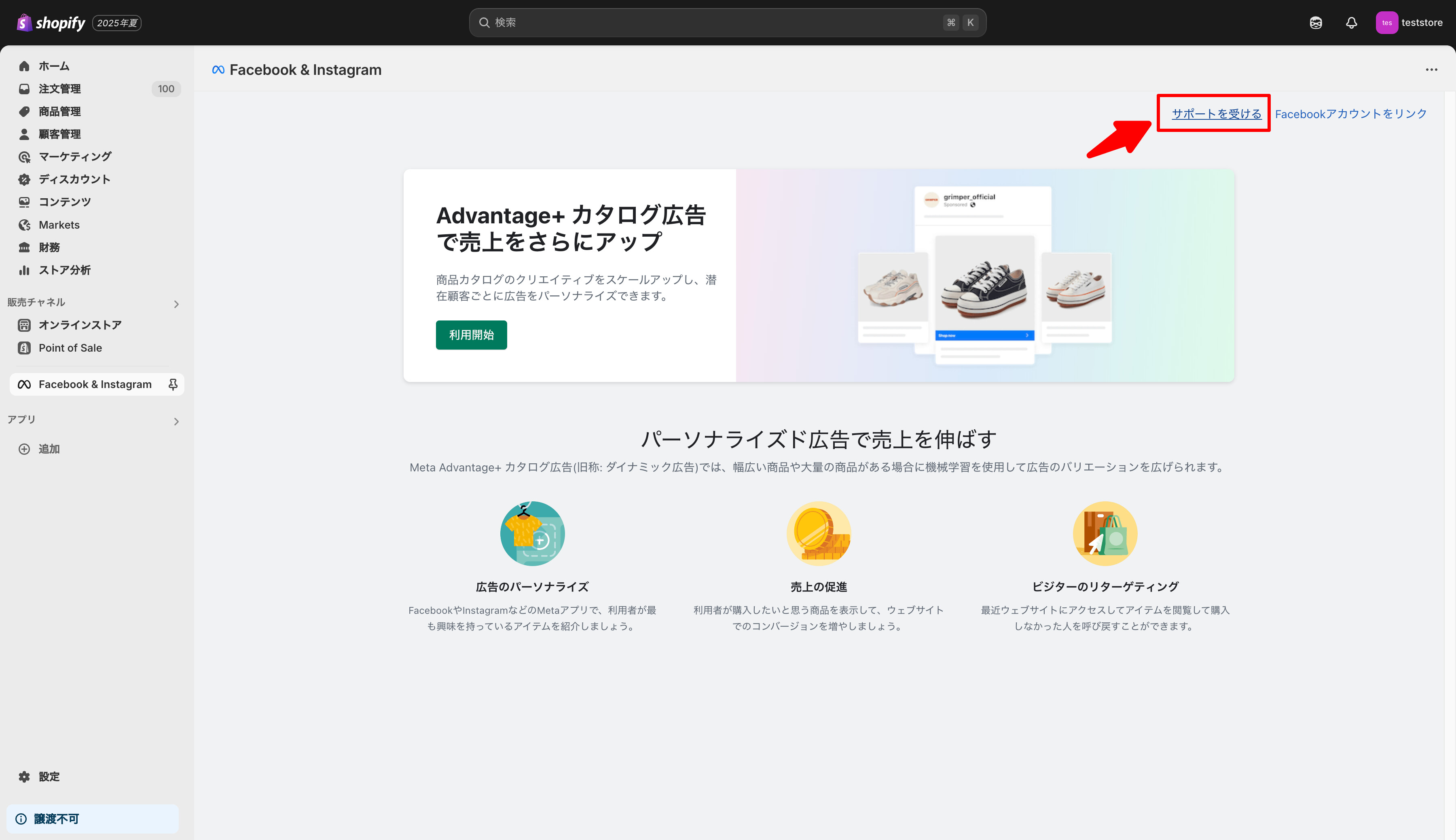Screen dimensions: 1456x840
Task: Click the 売上の促進 coin illustration
Action: (x=819, y=534)
